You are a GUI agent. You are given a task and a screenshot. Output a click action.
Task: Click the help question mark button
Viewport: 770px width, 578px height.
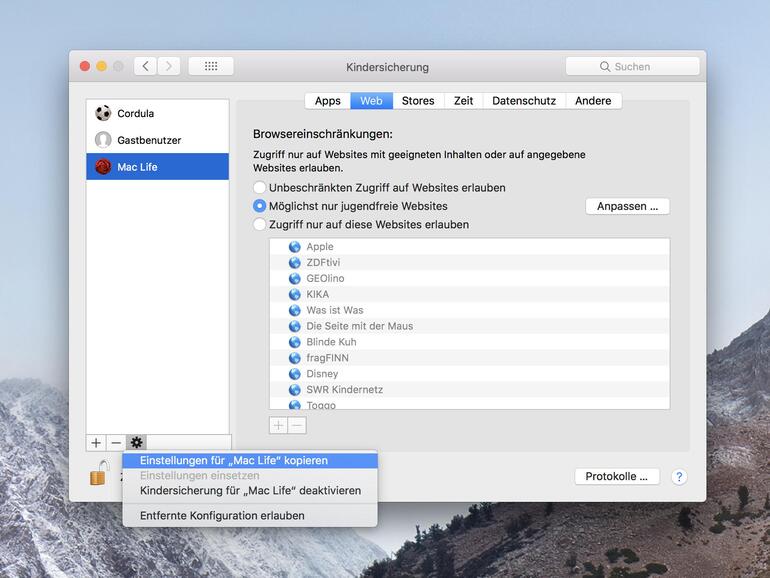(679, 476)
